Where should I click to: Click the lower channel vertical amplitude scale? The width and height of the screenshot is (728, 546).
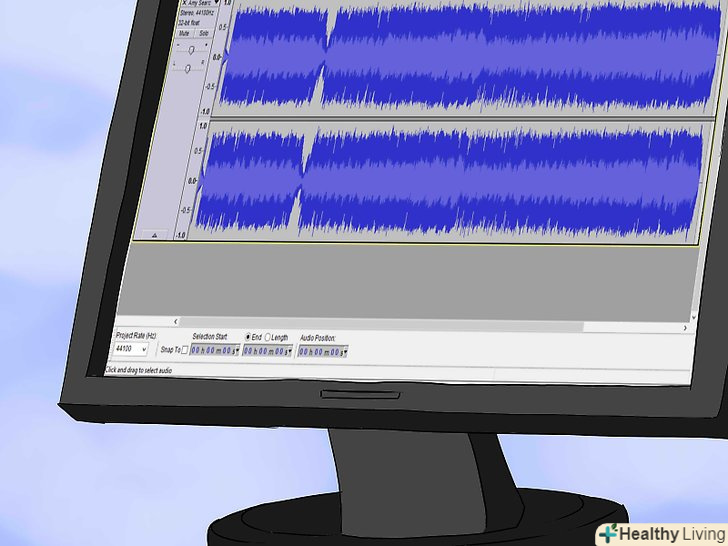tap(193, 181)
